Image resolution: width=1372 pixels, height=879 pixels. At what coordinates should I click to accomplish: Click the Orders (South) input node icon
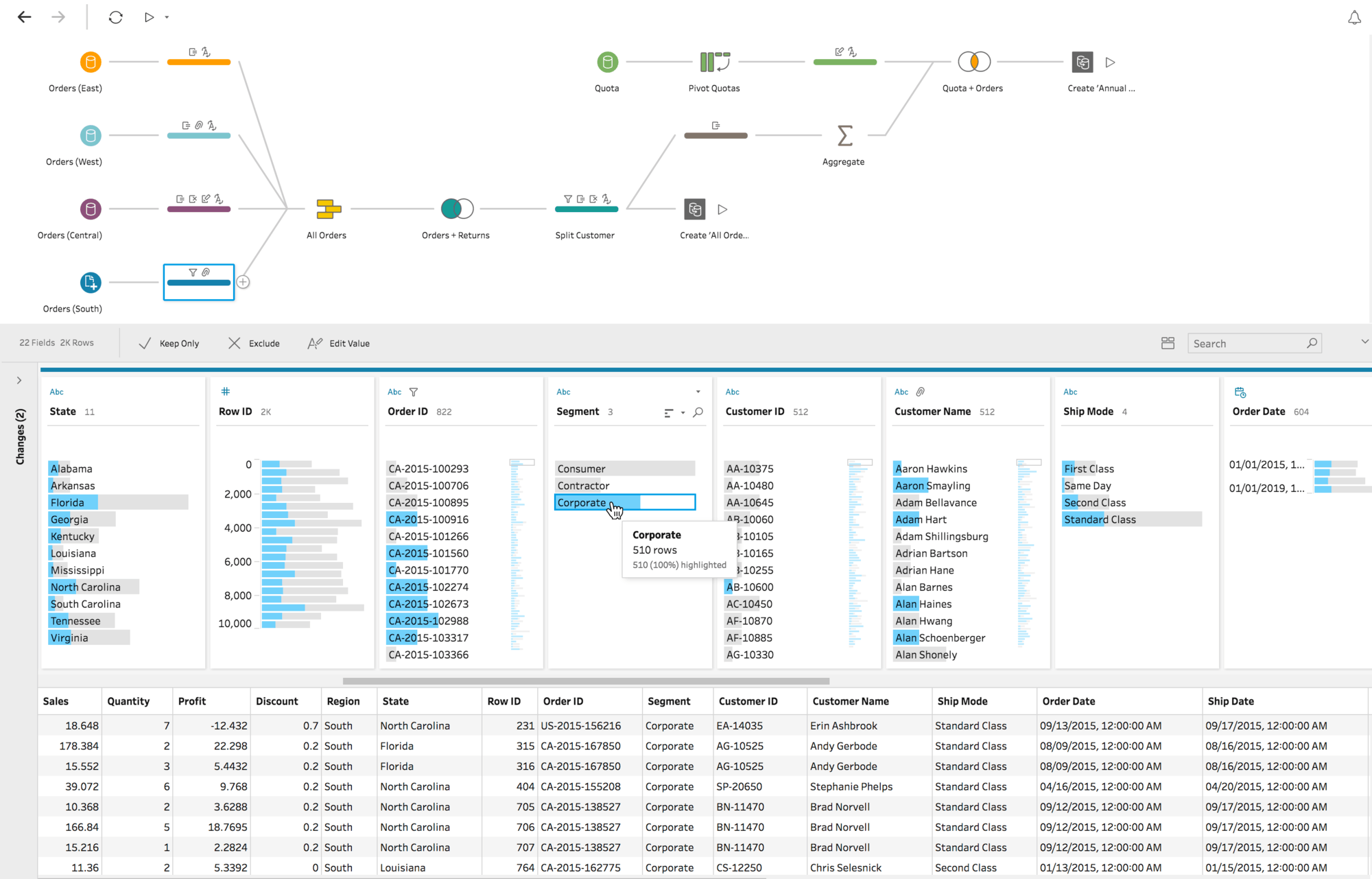[89, 282]
